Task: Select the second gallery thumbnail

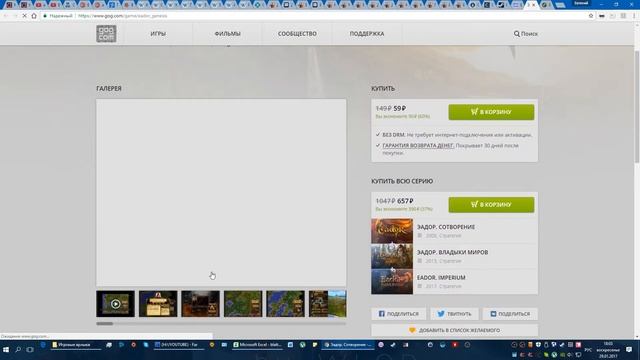Action: 158,304
